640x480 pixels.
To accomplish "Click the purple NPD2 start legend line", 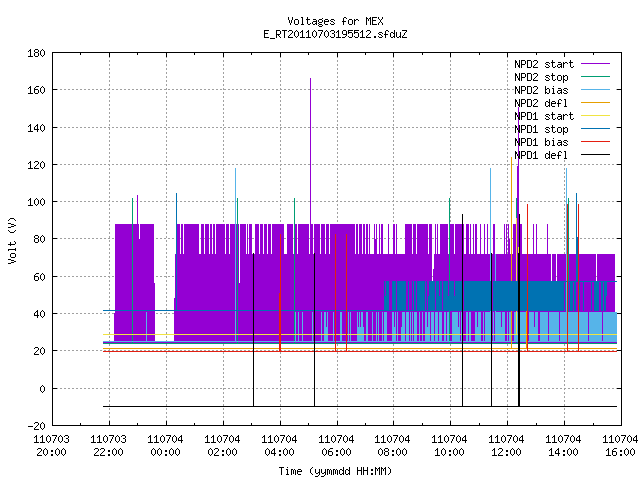I will (x=596, y=64).
